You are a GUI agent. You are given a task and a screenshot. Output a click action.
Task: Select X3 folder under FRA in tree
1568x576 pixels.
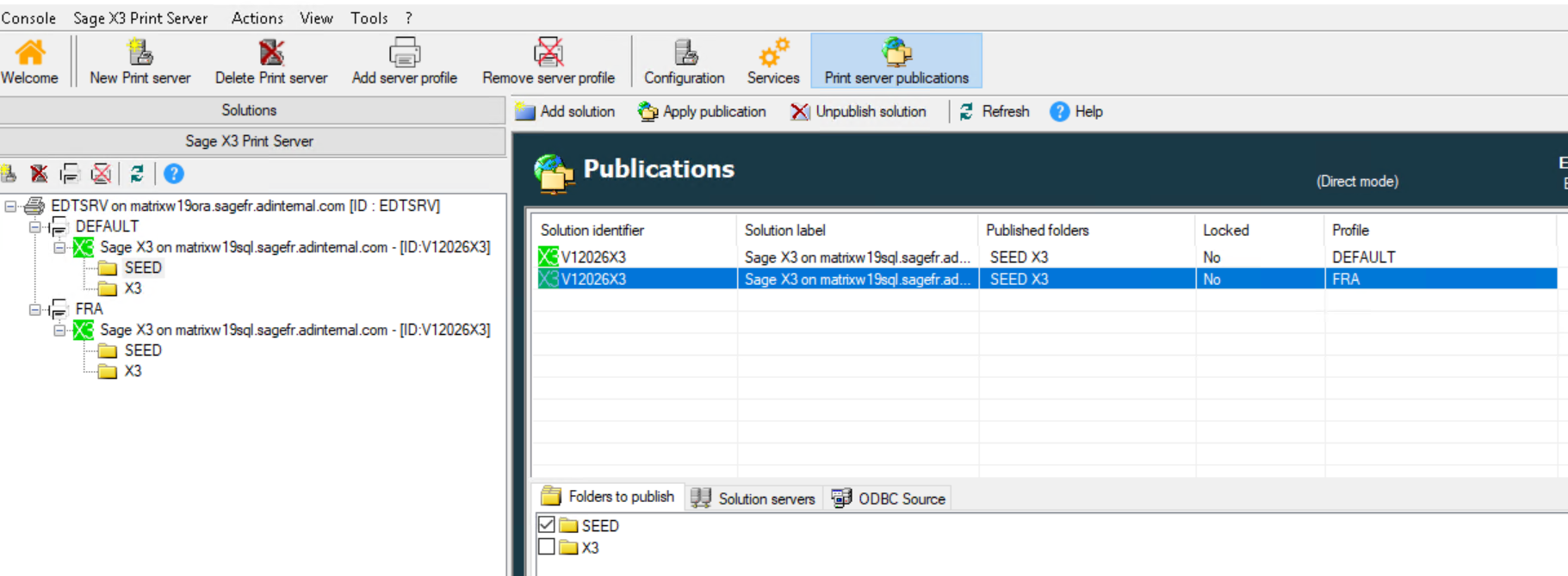click(133, 371)
